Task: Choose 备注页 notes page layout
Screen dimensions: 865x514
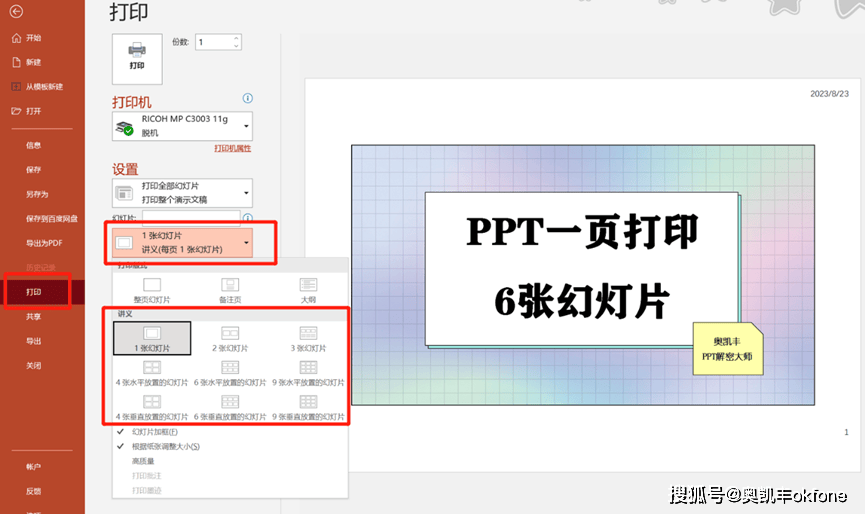Action: (x=229, y=290)
